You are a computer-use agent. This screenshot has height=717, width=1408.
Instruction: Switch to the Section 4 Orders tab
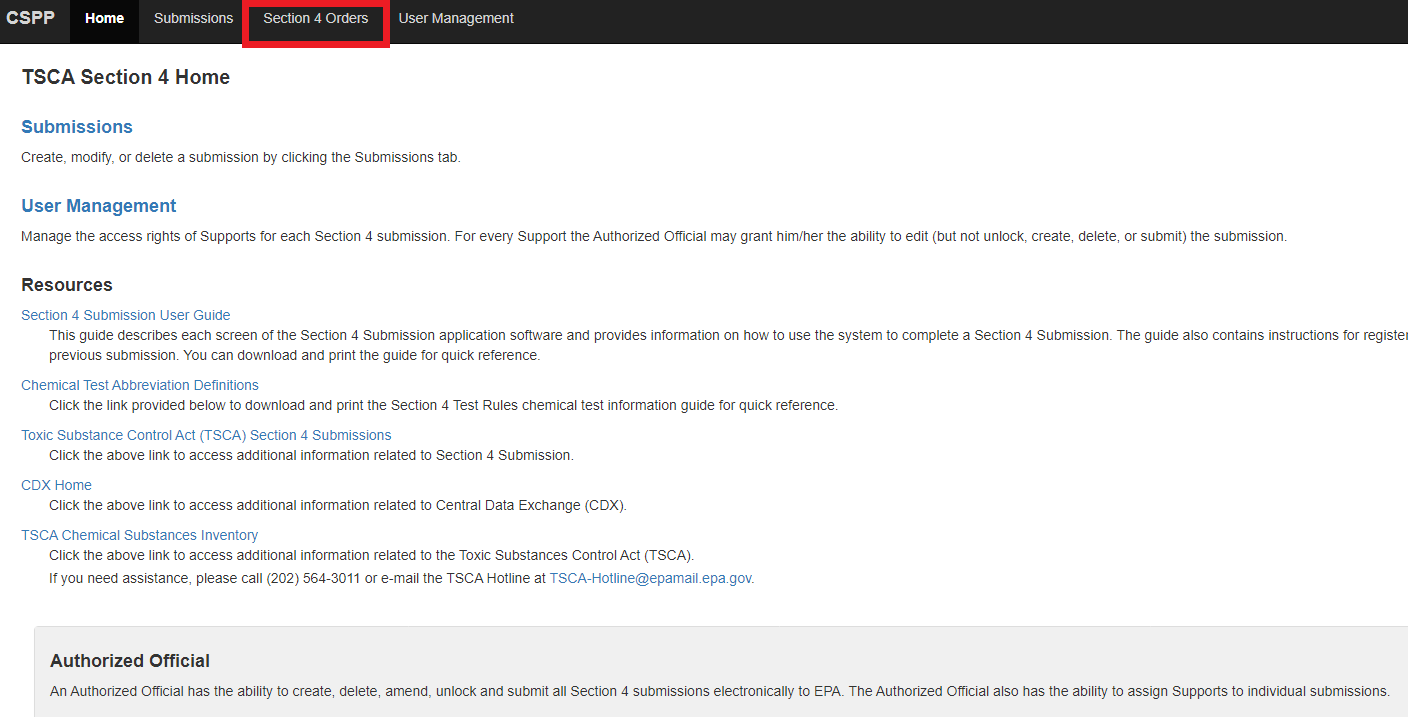315,18
